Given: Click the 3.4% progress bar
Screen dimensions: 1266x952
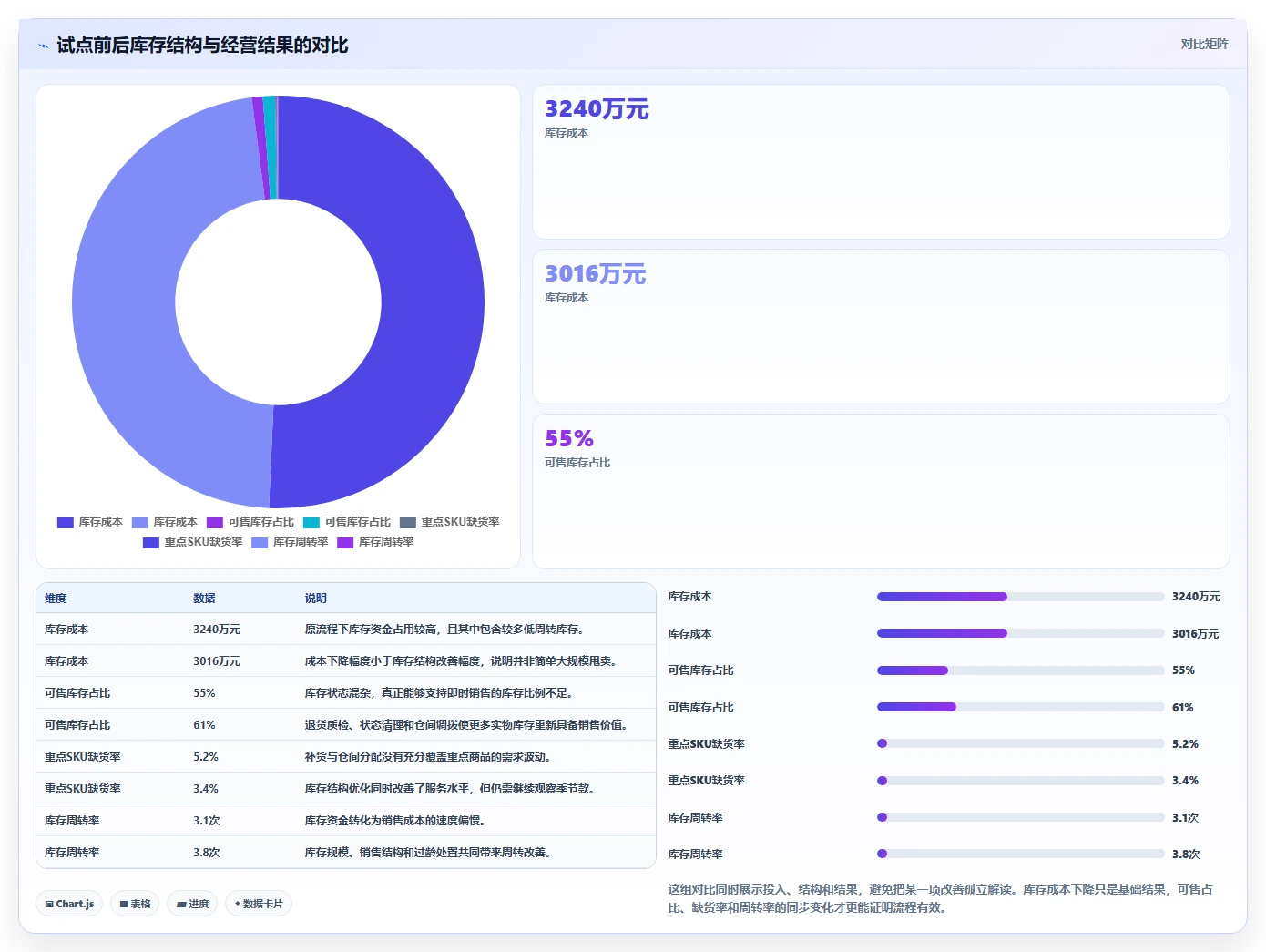Looking at the screenshot, I should (x=1020, y=781).
